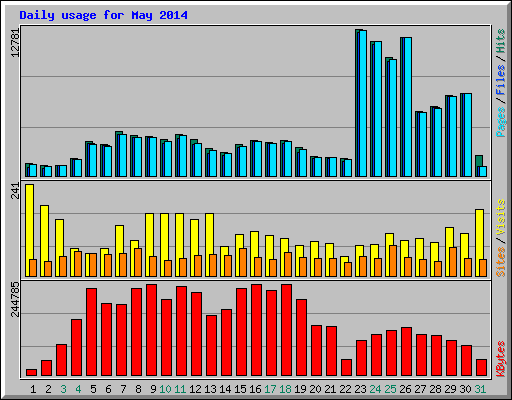512x400 pixels.
Task: Select the orange sites bar for day 25
Action: (393, 261)
